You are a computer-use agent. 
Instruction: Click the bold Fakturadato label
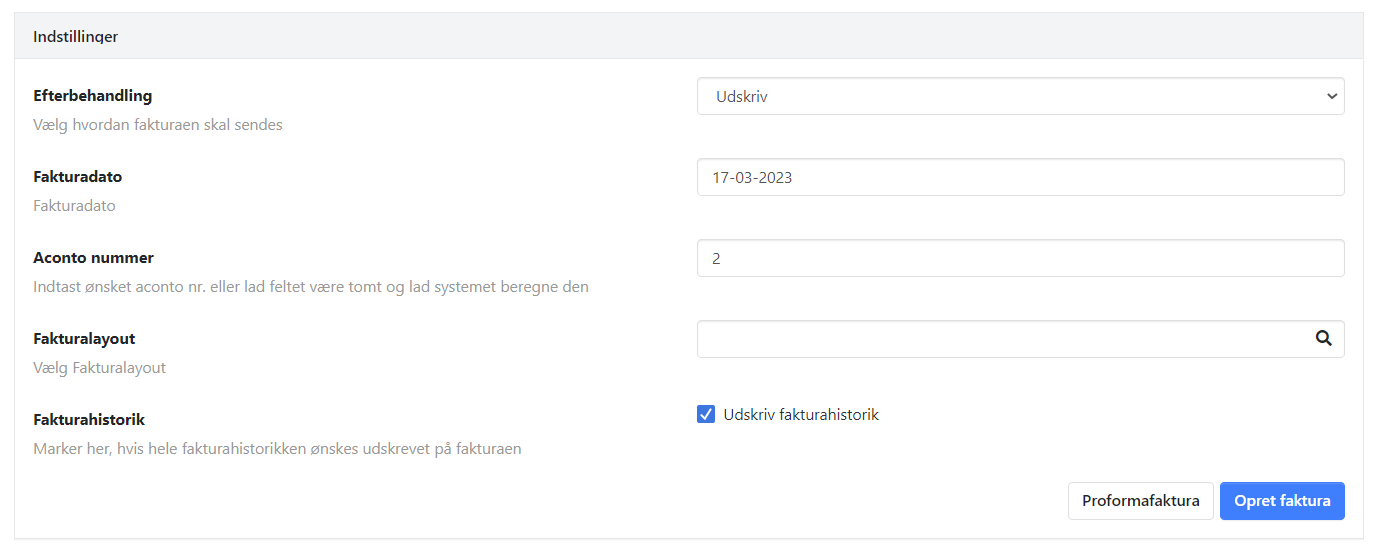click(x=78, y=176)
